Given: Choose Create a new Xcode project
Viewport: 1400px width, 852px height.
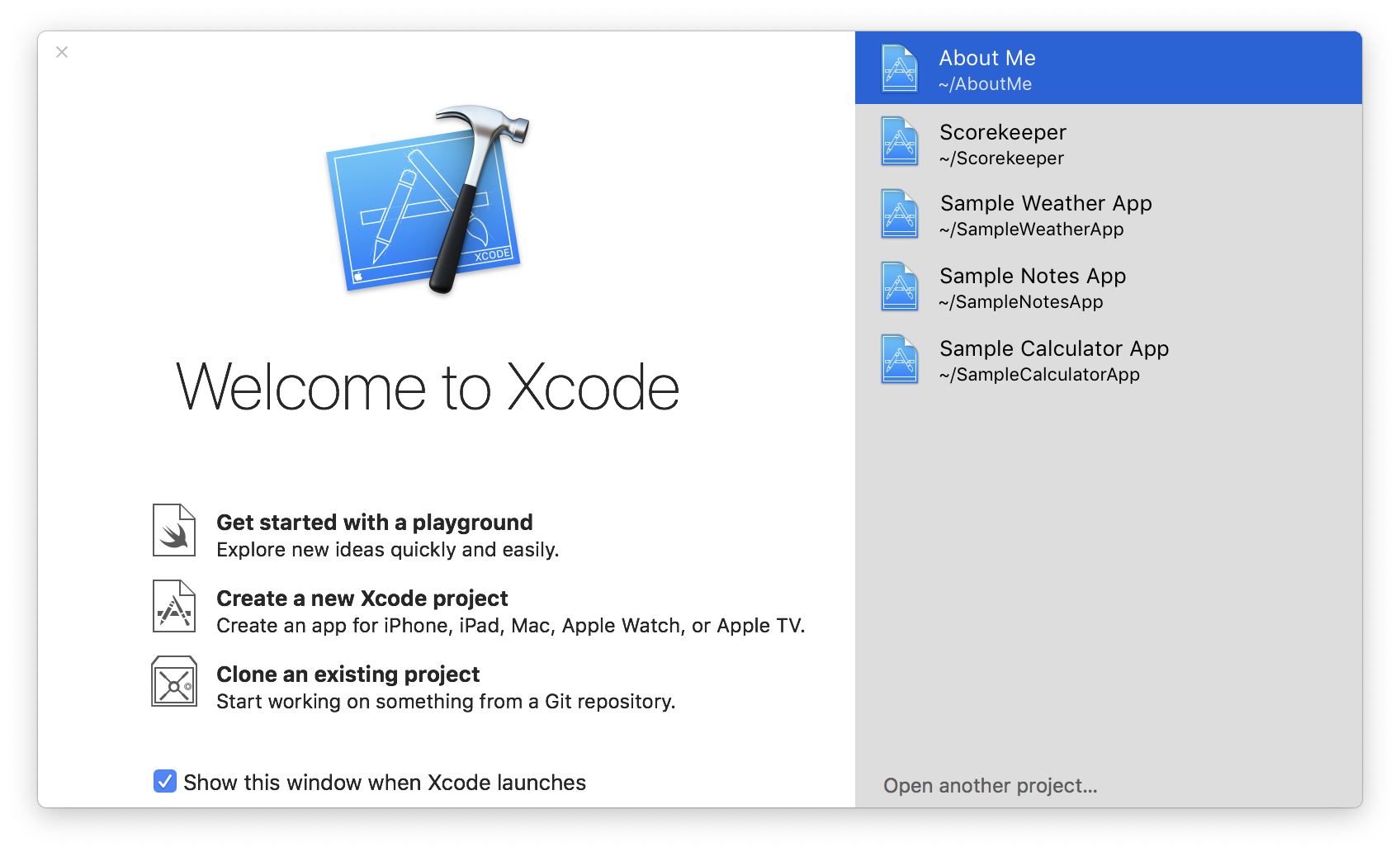Looking at the screenshot, I should pyautogui.click(x=362, y=599).
